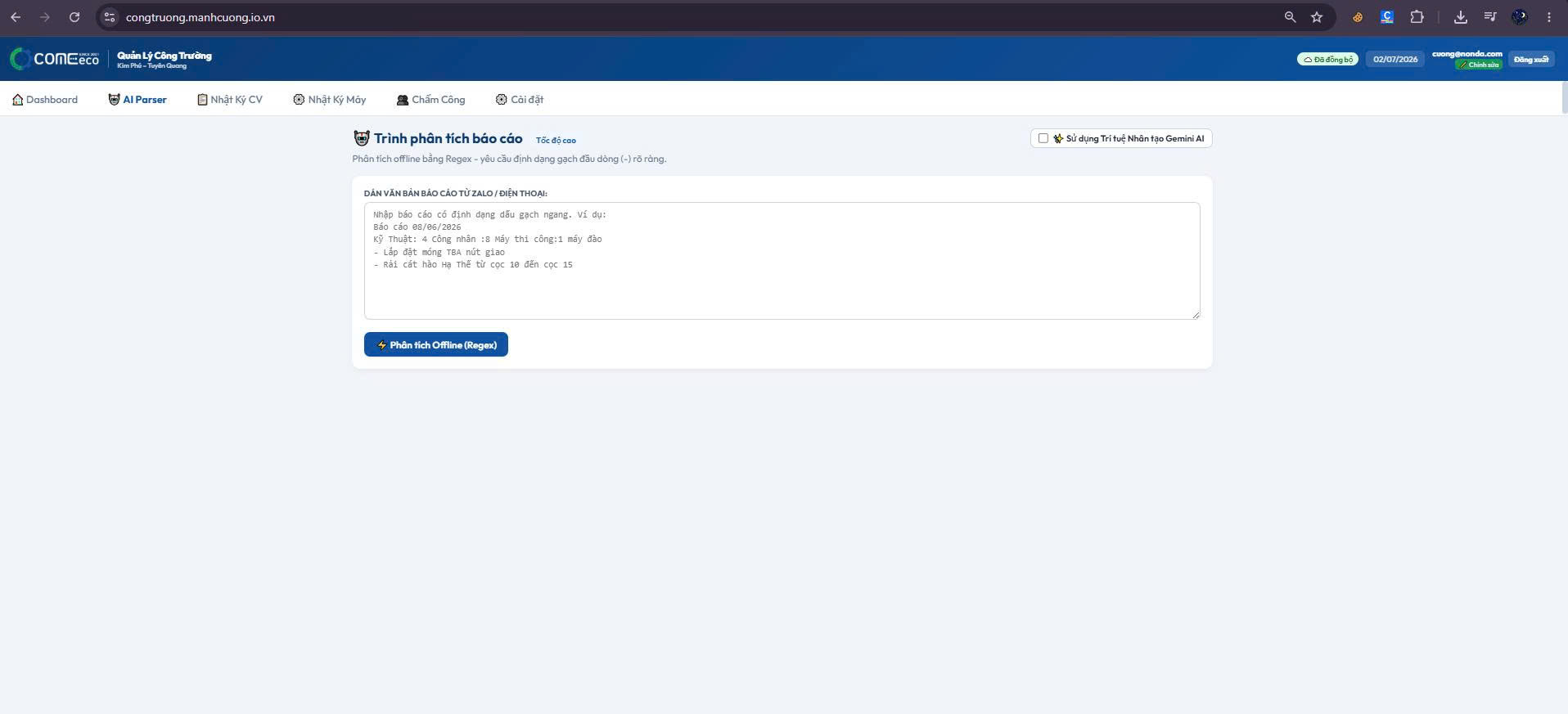Image resolution: width=1568 pixels, height=714 pixels.
Task: Open the Nhật Ký CV tab
Action: (x=230, y=100)
